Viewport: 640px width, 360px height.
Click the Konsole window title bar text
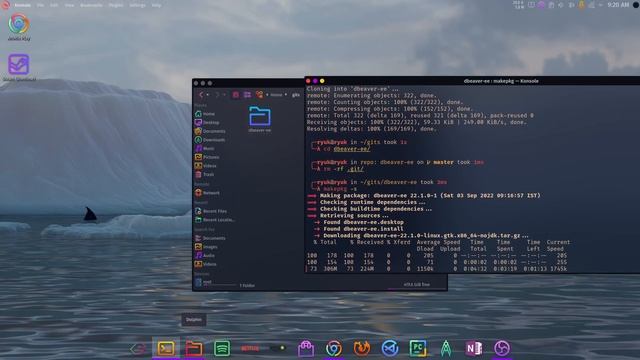tap(501, 81)
